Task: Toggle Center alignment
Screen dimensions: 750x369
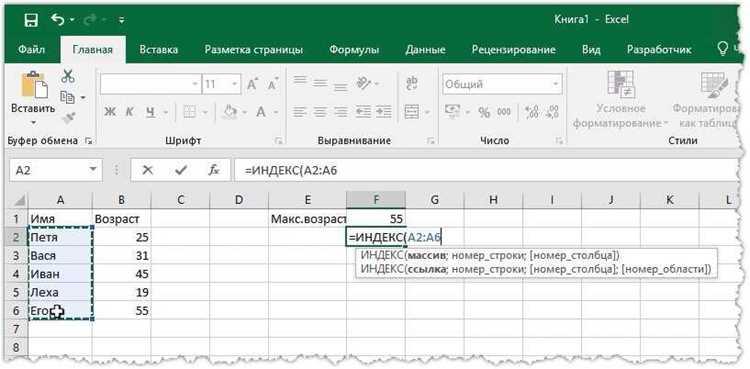Action: coord(320,112)
